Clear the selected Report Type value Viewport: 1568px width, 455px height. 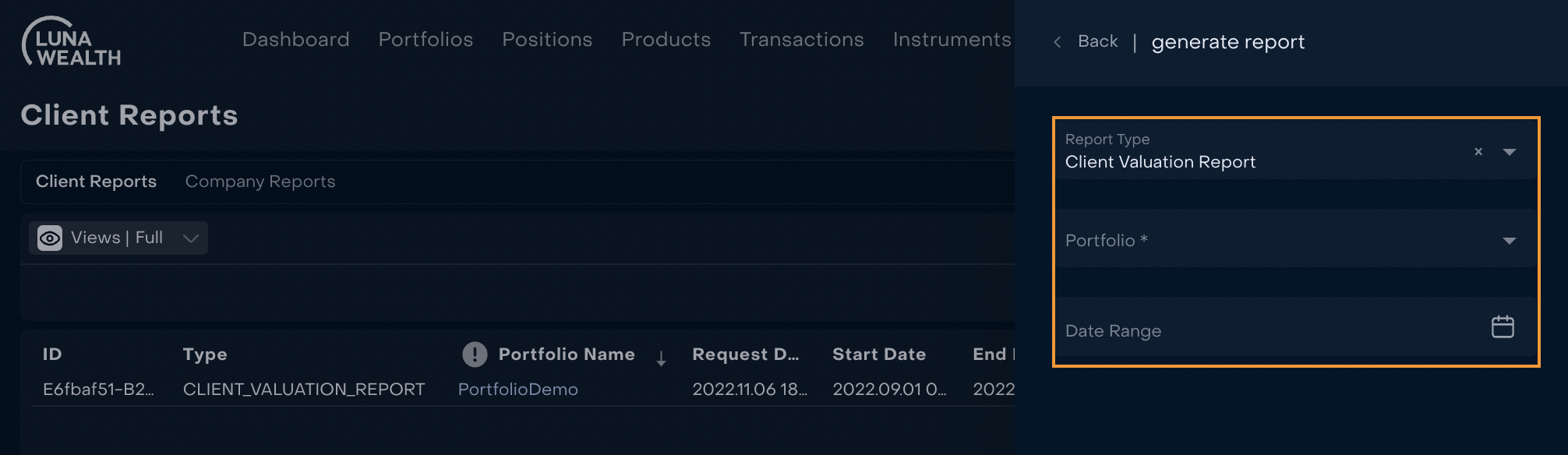click(x=1478, y=152)
